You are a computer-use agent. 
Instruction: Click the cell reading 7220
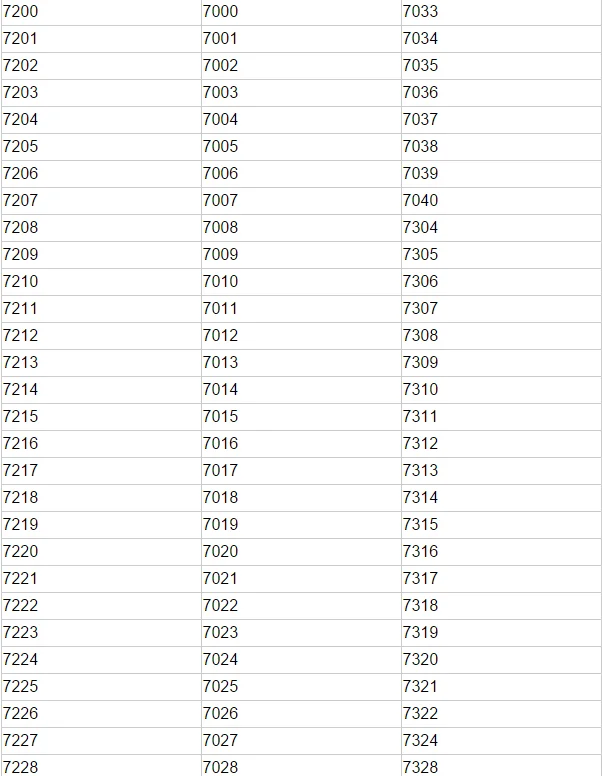21,552
